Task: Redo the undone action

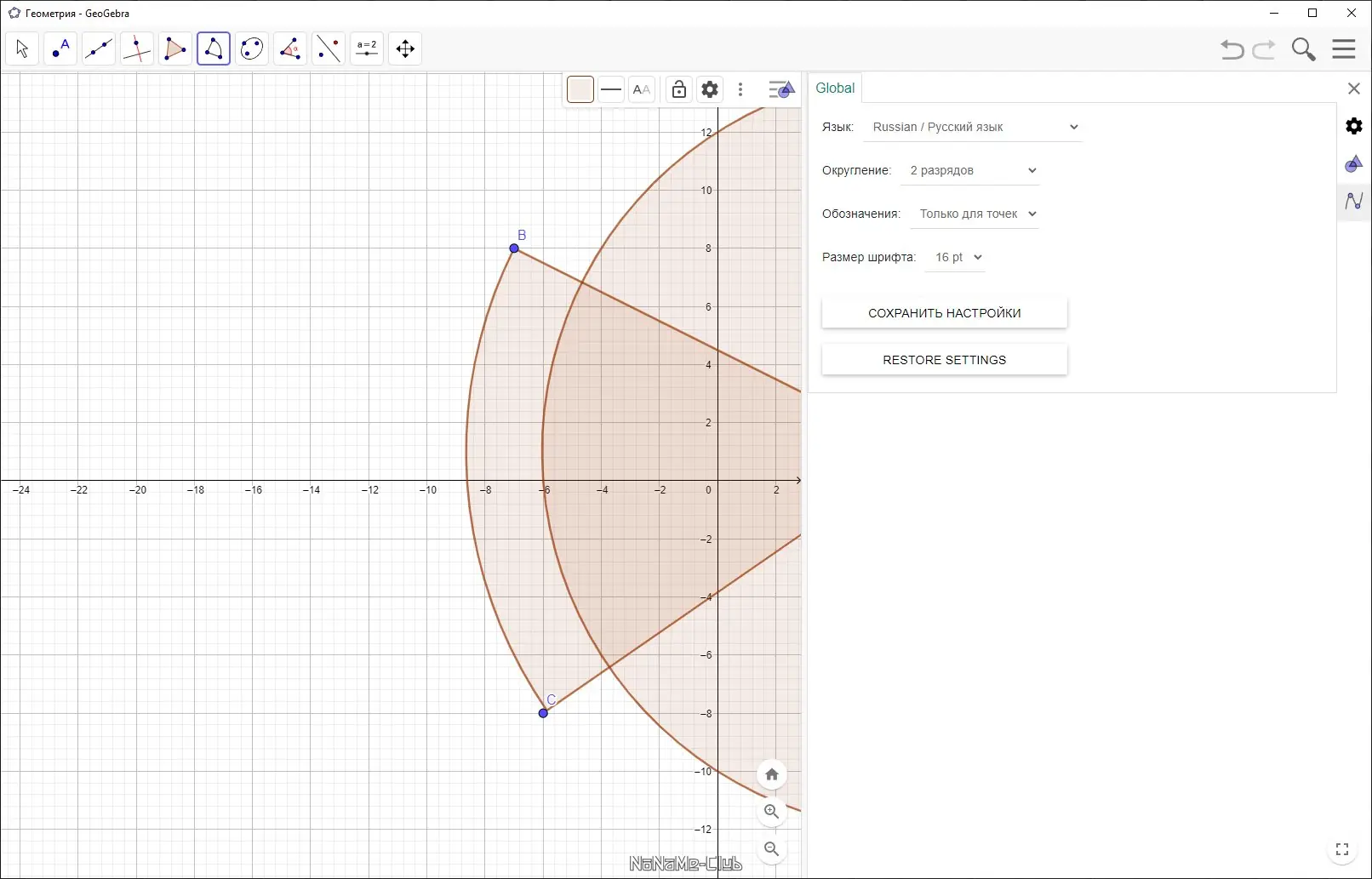Action: tap(1264, 49)
